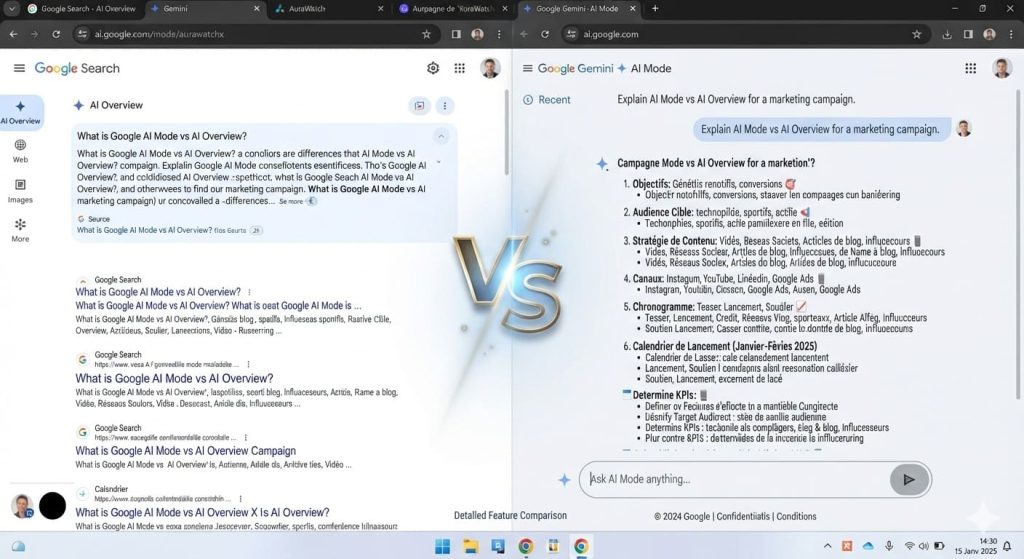Open Confidentialité link in footer
Image resolution: width=1024 pixels, height=559 pixels.
coord(743,516)
